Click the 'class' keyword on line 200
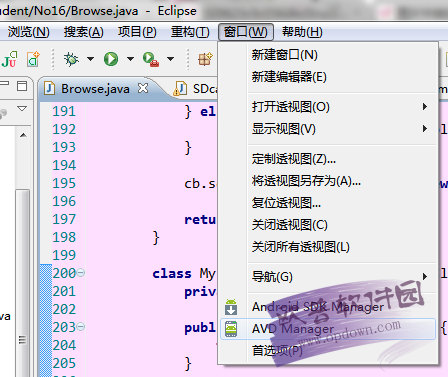The width and height of the screenshot is (448, 377). [172, 274]
